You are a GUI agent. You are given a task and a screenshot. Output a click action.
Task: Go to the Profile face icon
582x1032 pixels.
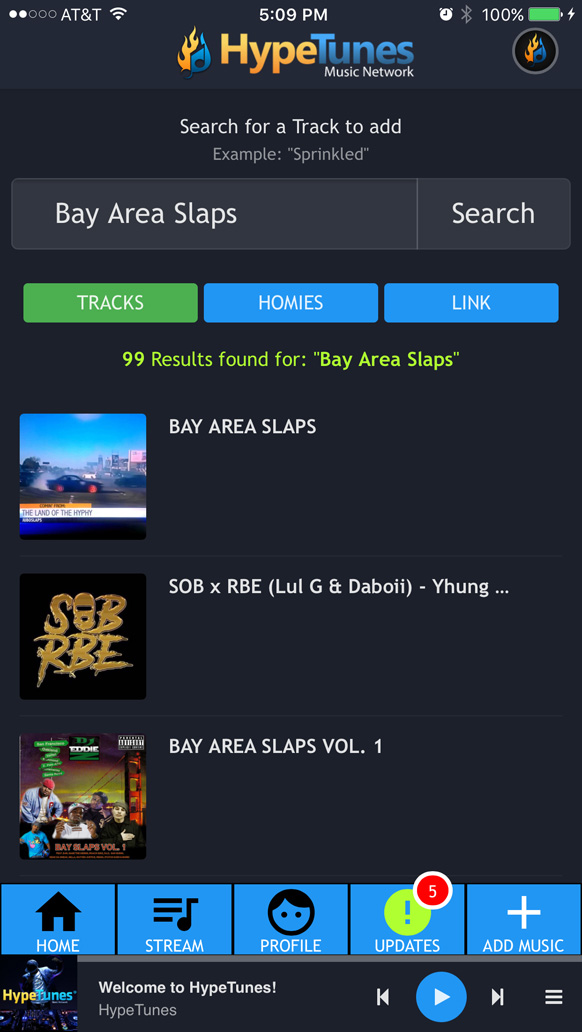290,912
